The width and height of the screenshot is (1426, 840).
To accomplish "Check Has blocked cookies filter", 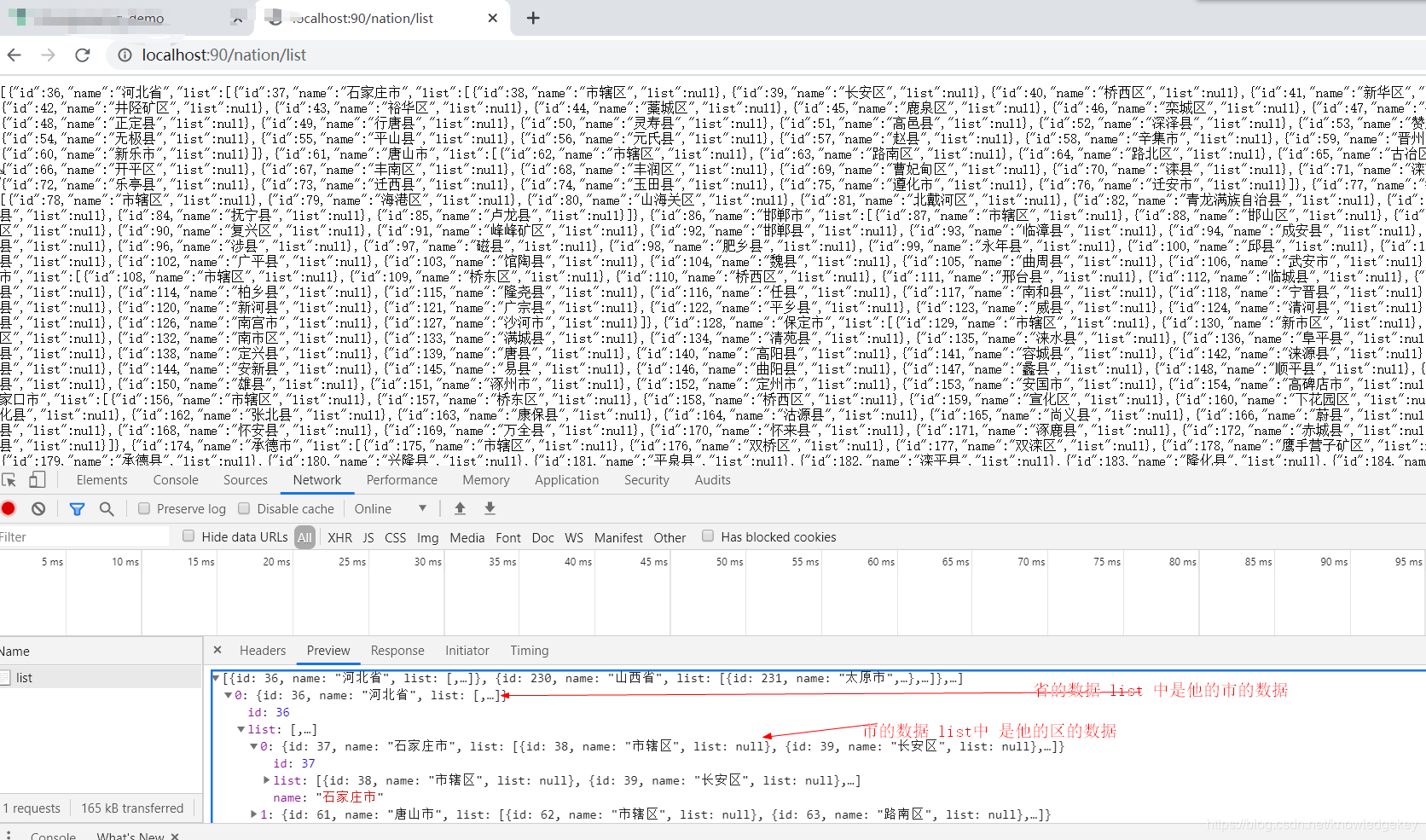I will (708, 536).
